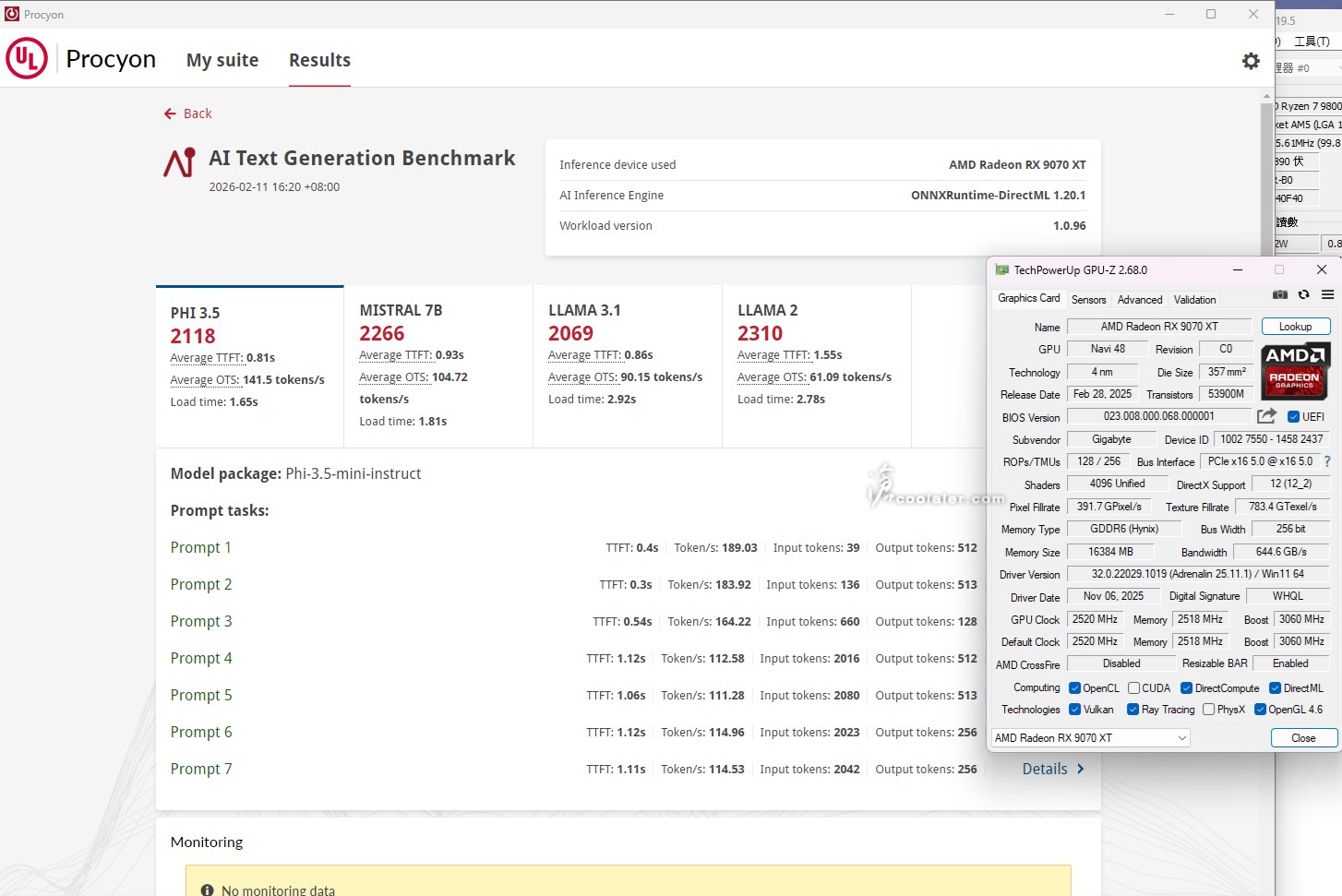This screenshot has height=896, width=1342.
Task: Click the BIOS version share icon
Action: coord(1266,416)
